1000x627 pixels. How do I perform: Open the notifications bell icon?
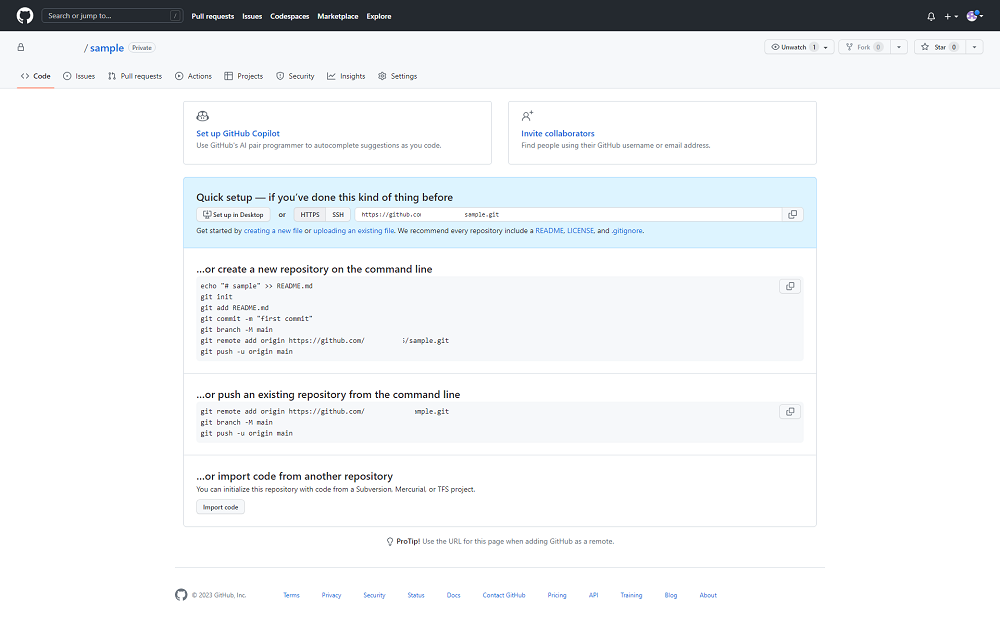click(x=931, y=16)
